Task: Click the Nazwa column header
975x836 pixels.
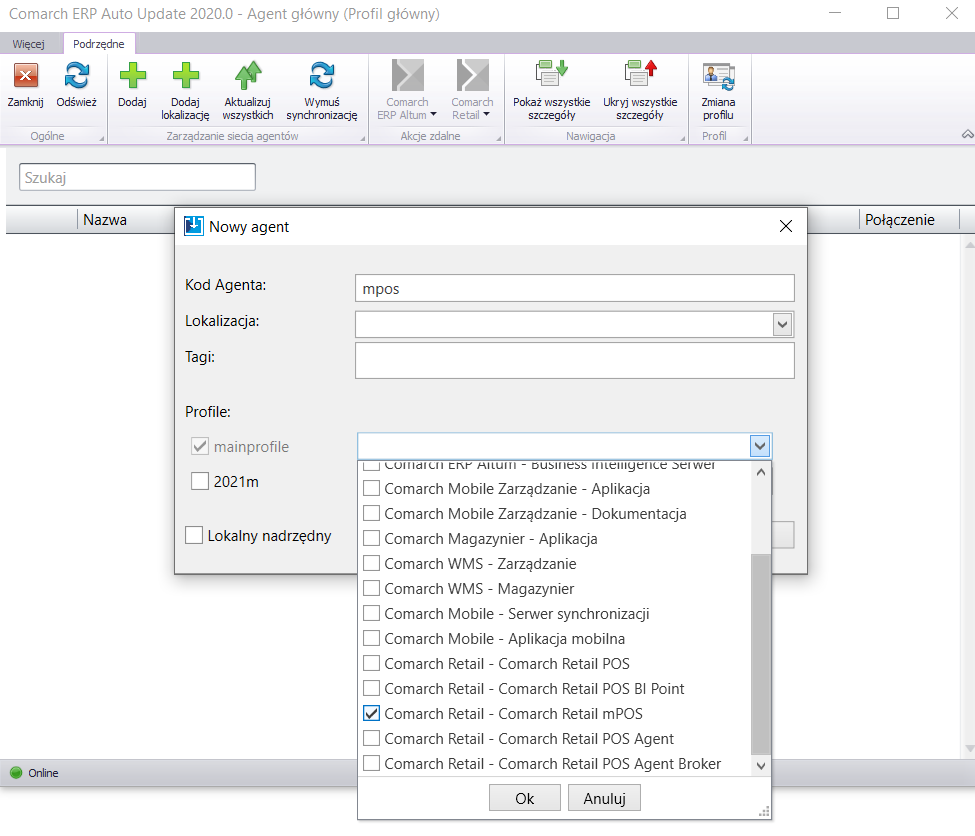Action: point(105,220)
